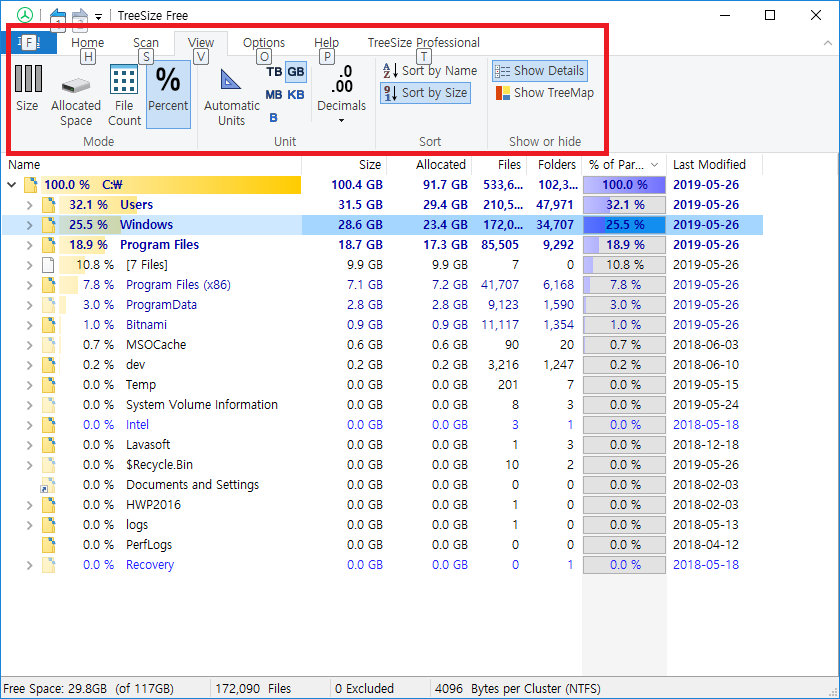Expand the [7 Files] node
The image size is (840, 699).
[29, 265]
